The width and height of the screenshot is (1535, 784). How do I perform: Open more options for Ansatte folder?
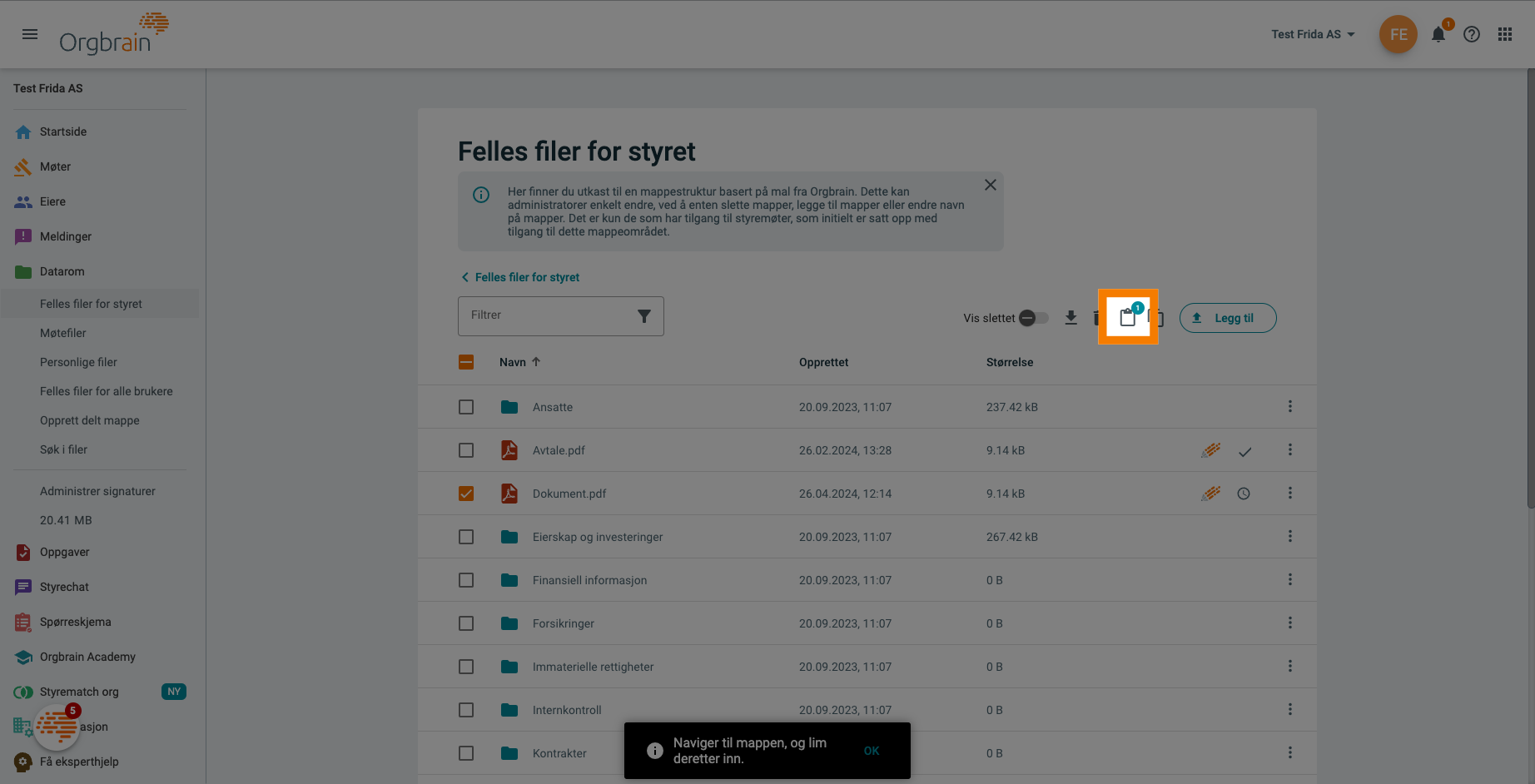pos(1290,406)
